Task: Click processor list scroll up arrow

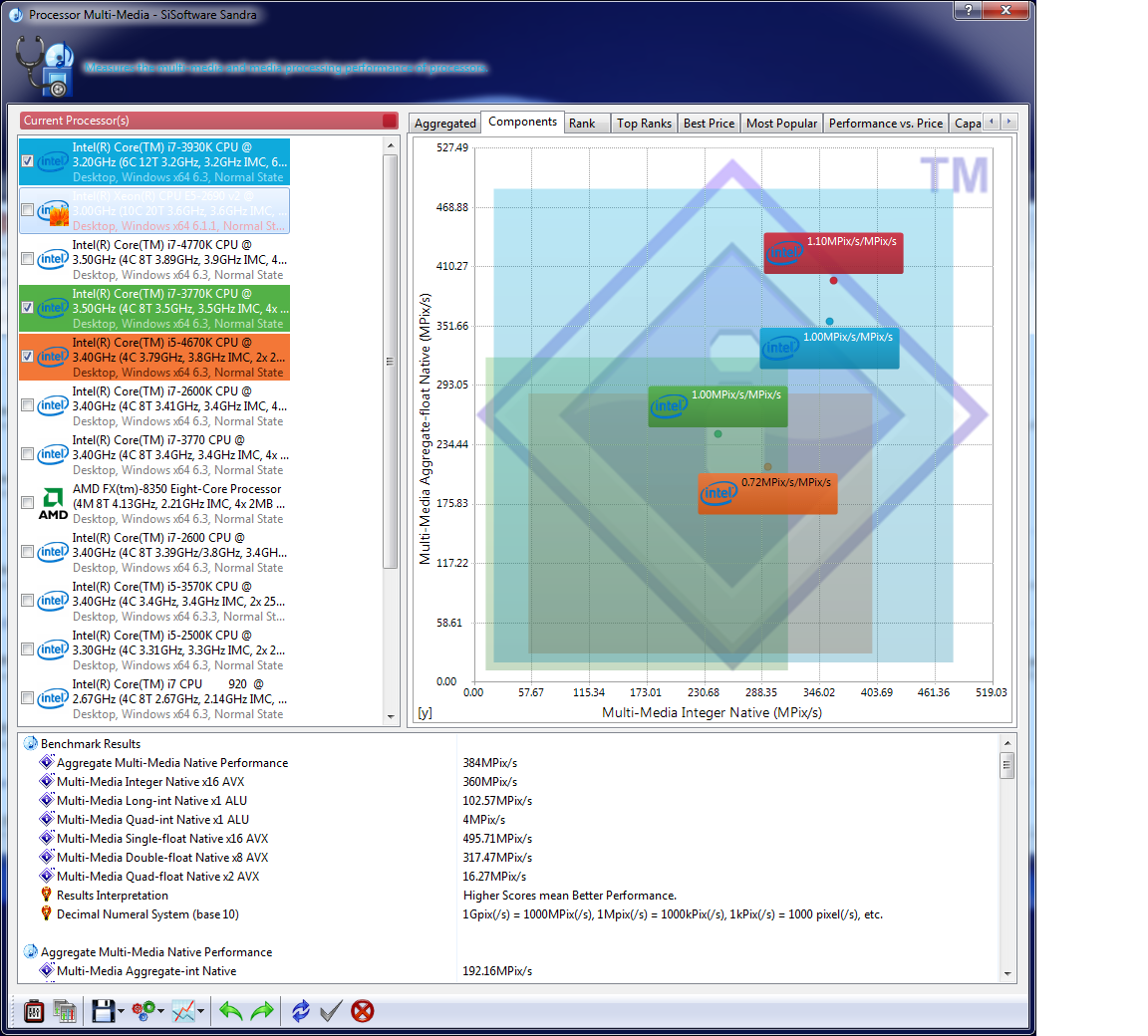Action: tap(391, 145)
